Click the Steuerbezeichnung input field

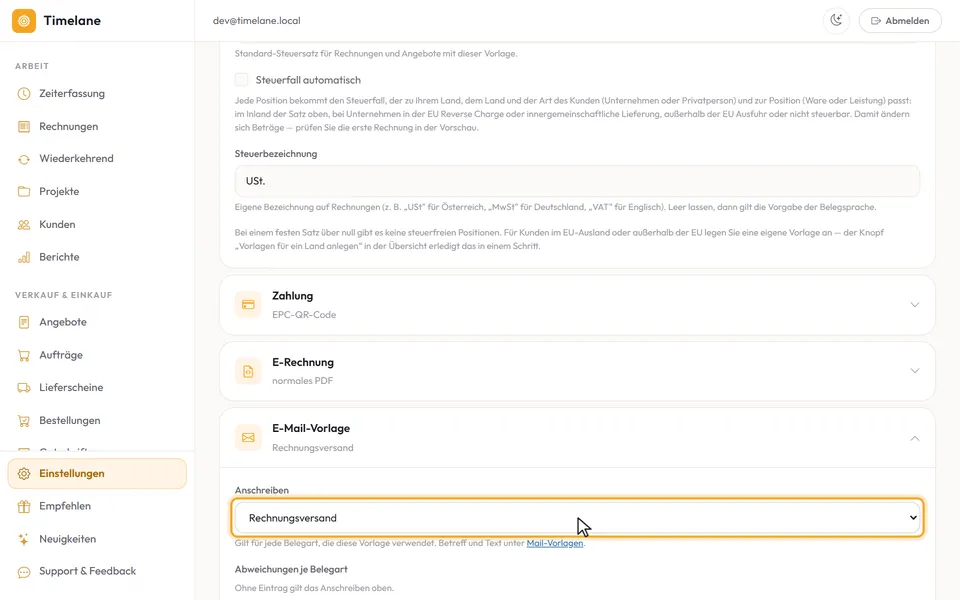point(577,181)
